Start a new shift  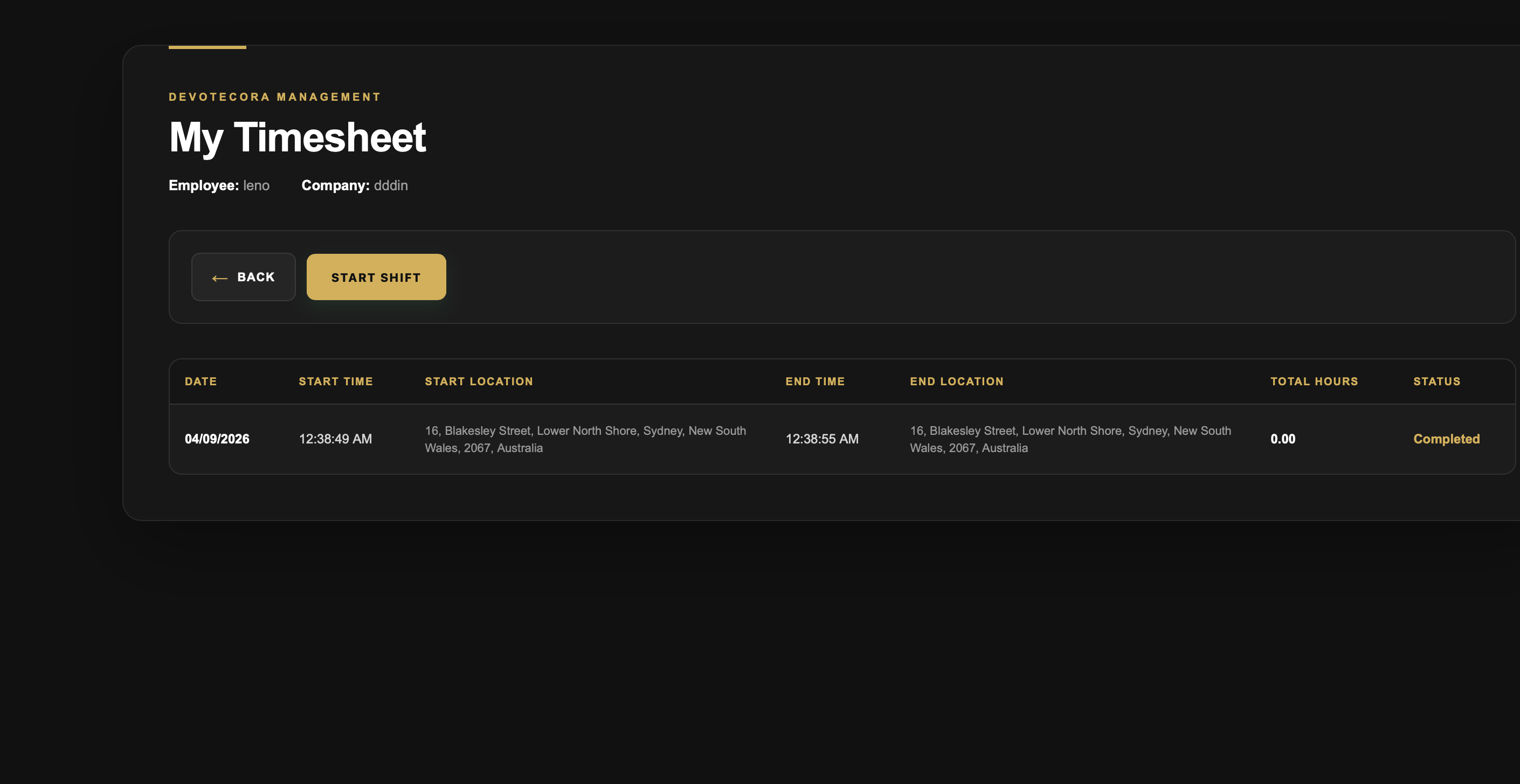[x=376, y=276]
